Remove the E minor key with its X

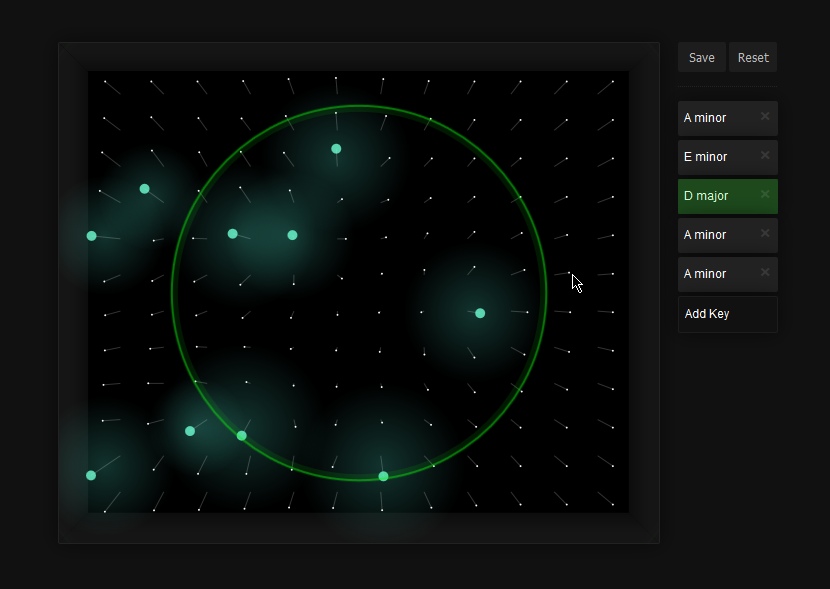765,155
